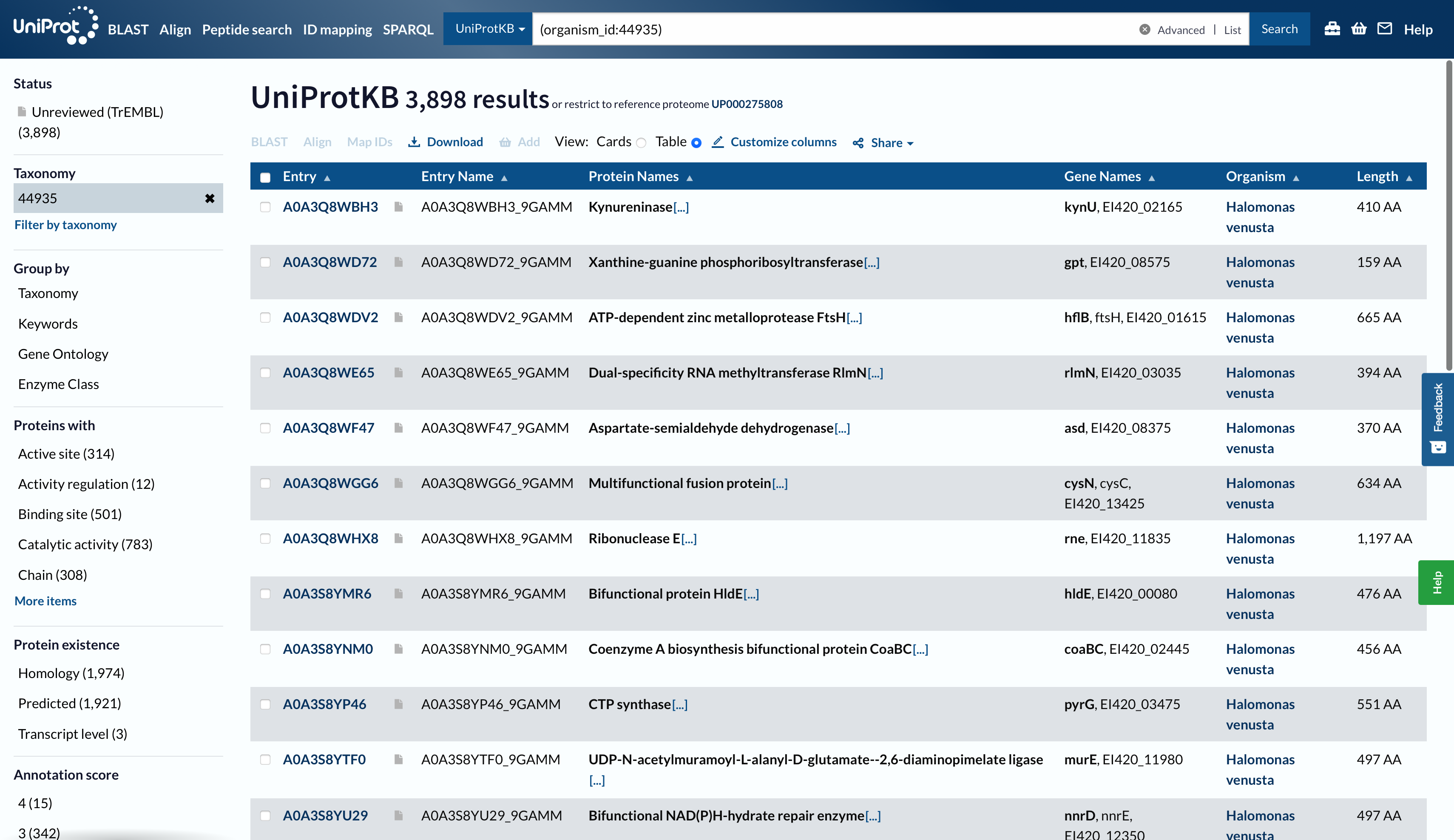Click unreviewed file icon for A0A3Q8WE65
Viewport: 1454px width, 840px height.
tap(398, 373)
